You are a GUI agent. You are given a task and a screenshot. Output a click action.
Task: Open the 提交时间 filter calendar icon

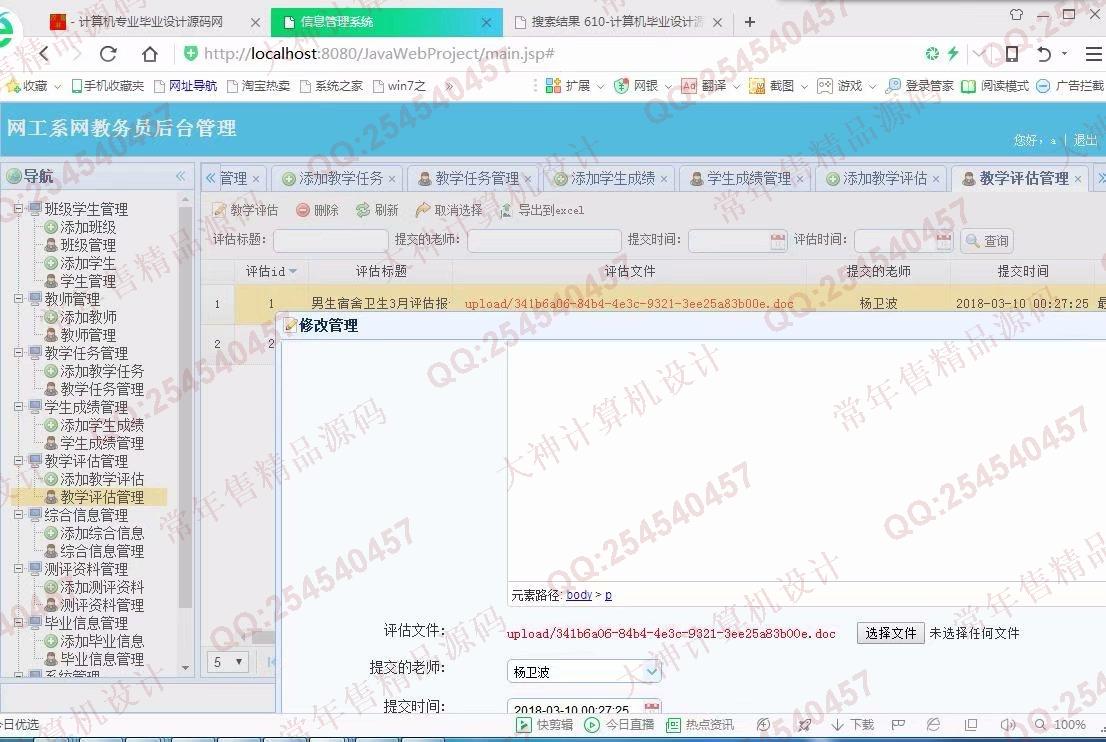click(x=778, y=241)
